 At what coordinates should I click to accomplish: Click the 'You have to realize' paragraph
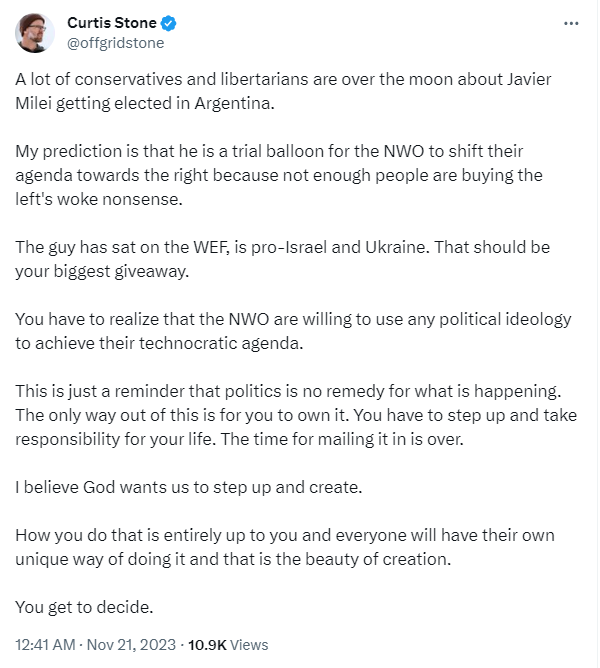pos(290,319)
